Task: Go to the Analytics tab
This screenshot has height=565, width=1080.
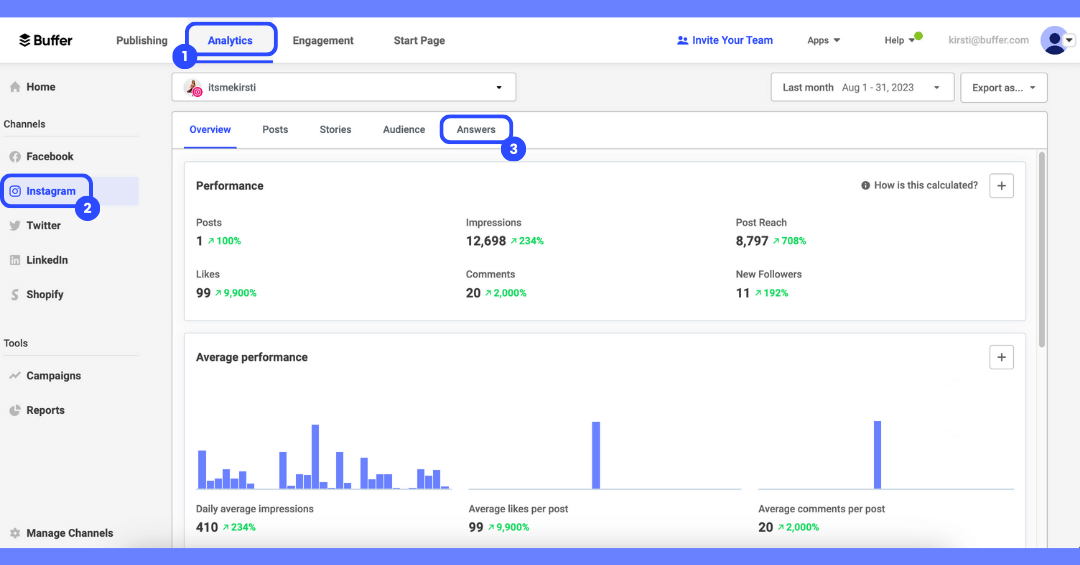Action: 230,41
